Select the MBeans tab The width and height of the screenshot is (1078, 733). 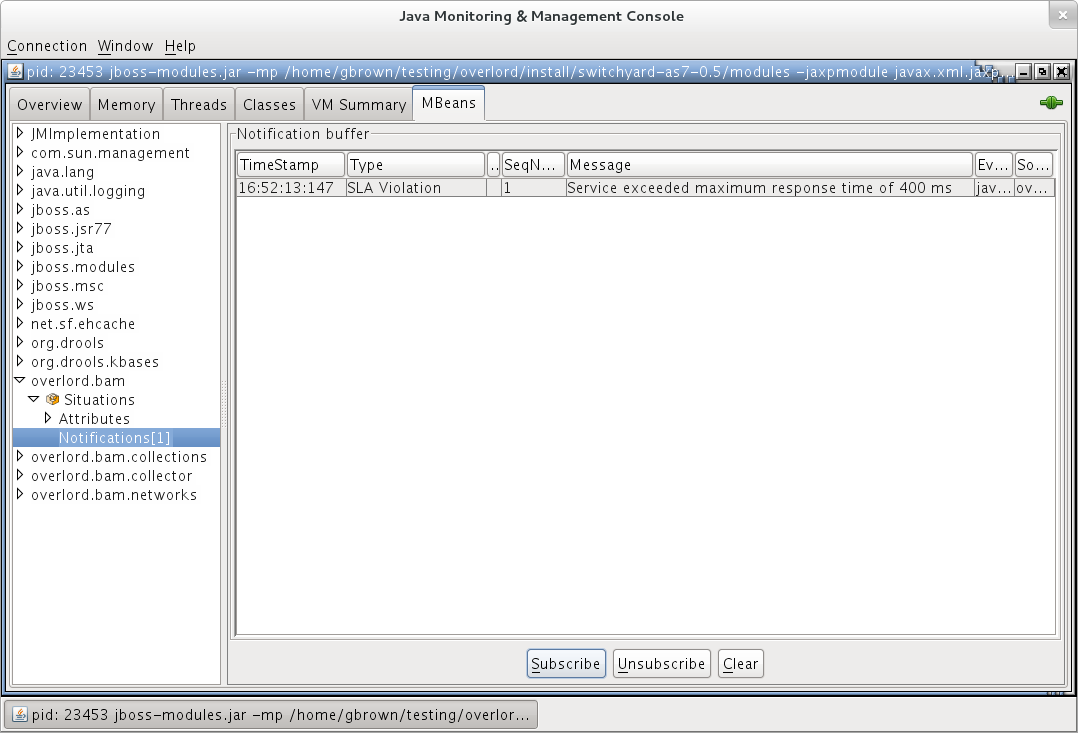[x=449, y=103]
